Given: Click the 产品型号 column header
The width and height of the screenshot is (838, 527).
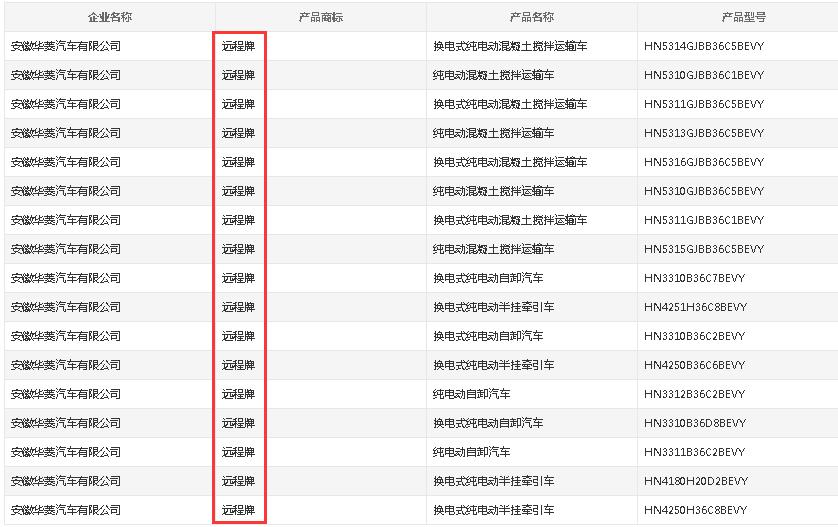Looking at the screenshot, I should [743, 17].
